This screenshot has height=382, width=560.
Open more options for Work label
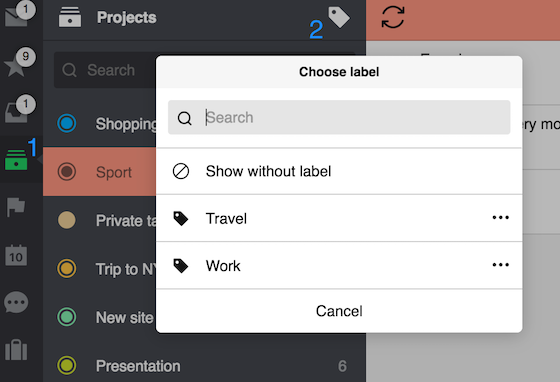point(500,265)
